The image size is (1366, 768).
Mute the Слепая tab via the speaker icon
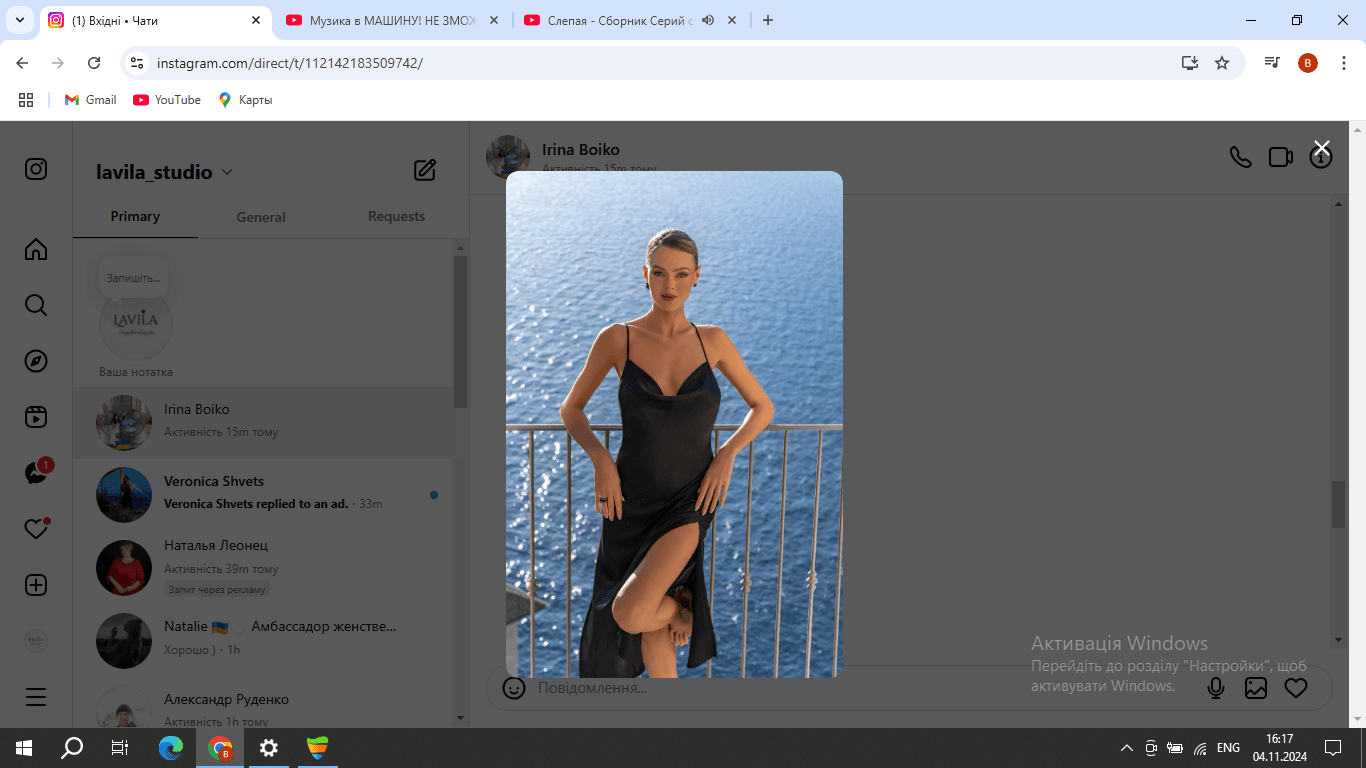(708, 20)
